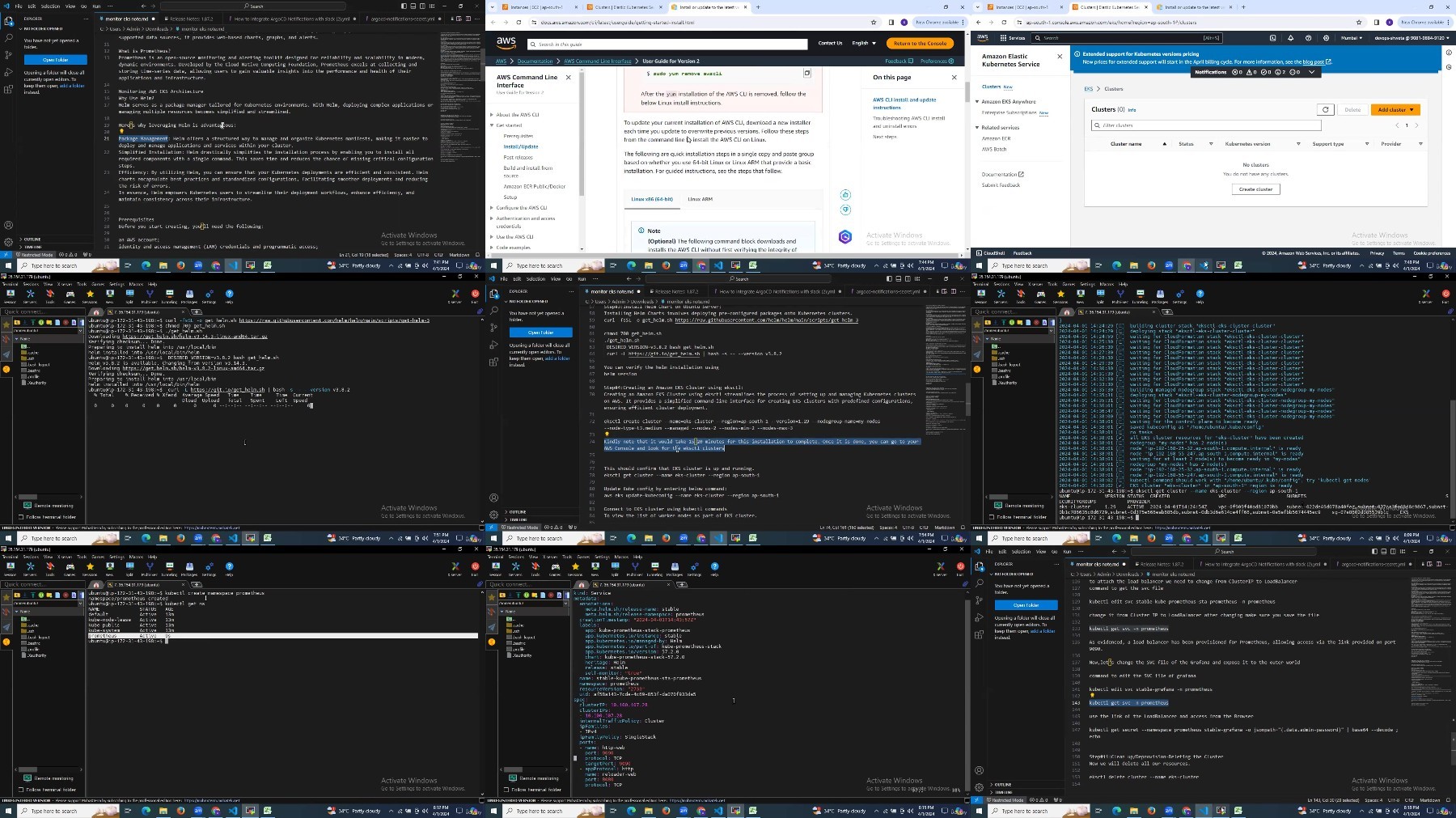This screenshot has width=1456, height=818.
Task: Click Split icon in MobaXterm showing kubectl get ns
Action: point(129,569)
